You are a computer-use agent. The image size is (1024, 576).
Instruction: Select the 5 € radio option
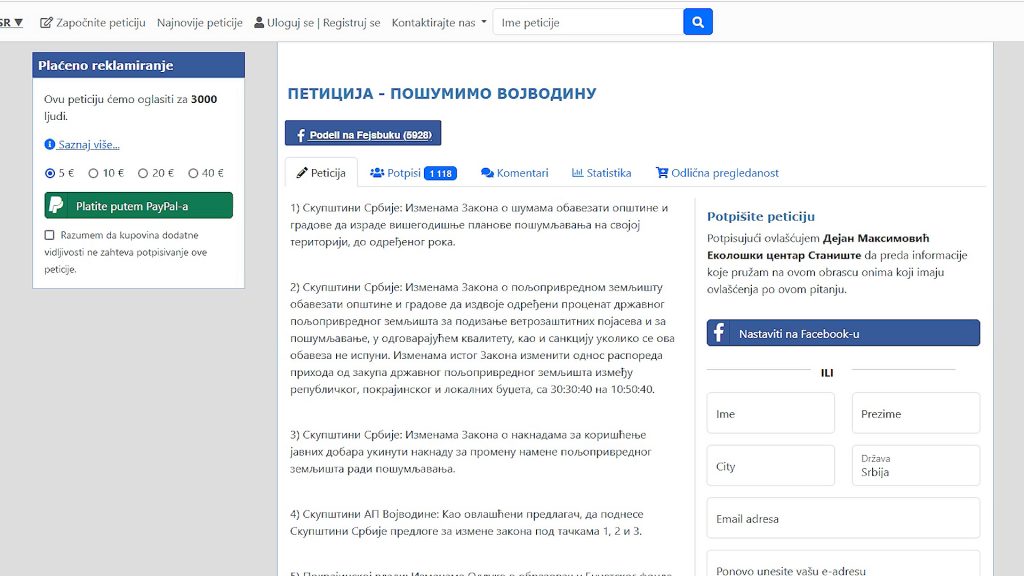click(50, 173)
